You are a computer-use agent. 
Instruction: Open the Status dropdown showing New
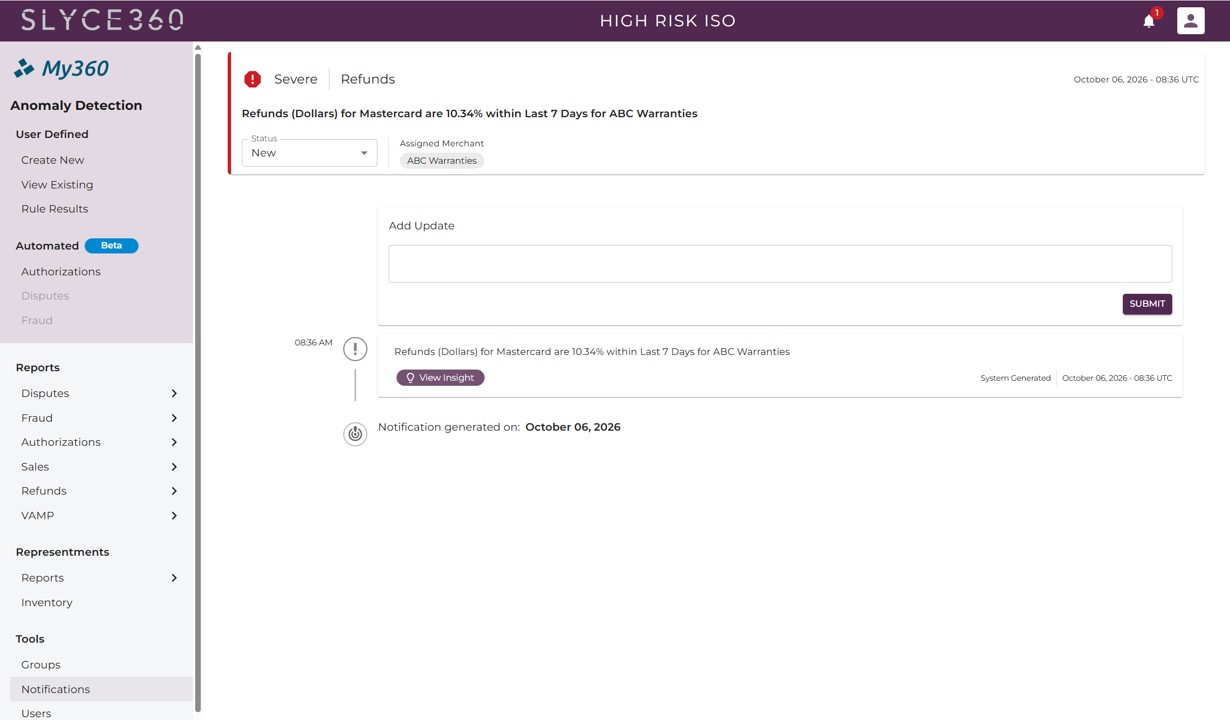click(x=309, y=153)
